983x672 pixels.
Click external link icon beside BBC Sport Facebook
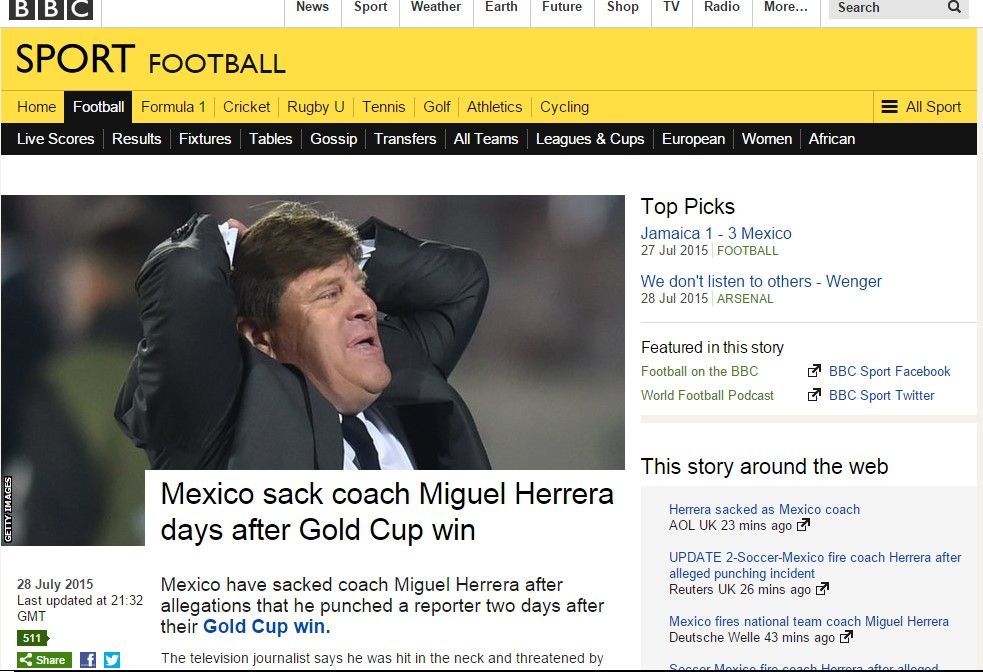[814, 371]
